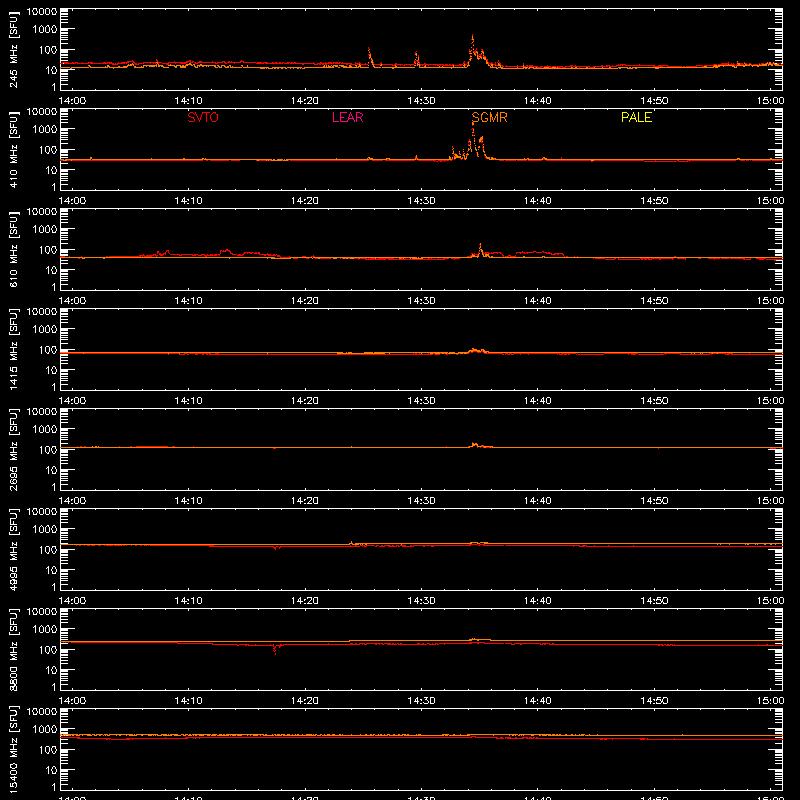This screenshot has height=800, width=800.
Task: Click the 14:10 tick label under 610 MHz panel
Action: [x=188, y=301]
